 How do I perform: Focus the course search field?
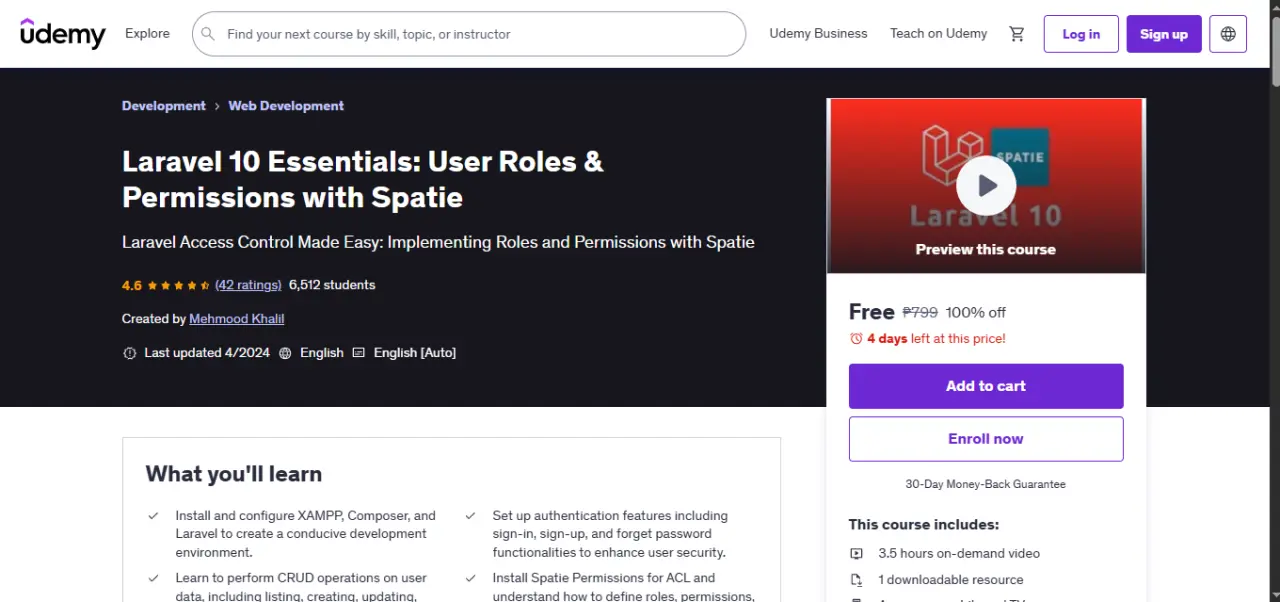click(468, 34)
